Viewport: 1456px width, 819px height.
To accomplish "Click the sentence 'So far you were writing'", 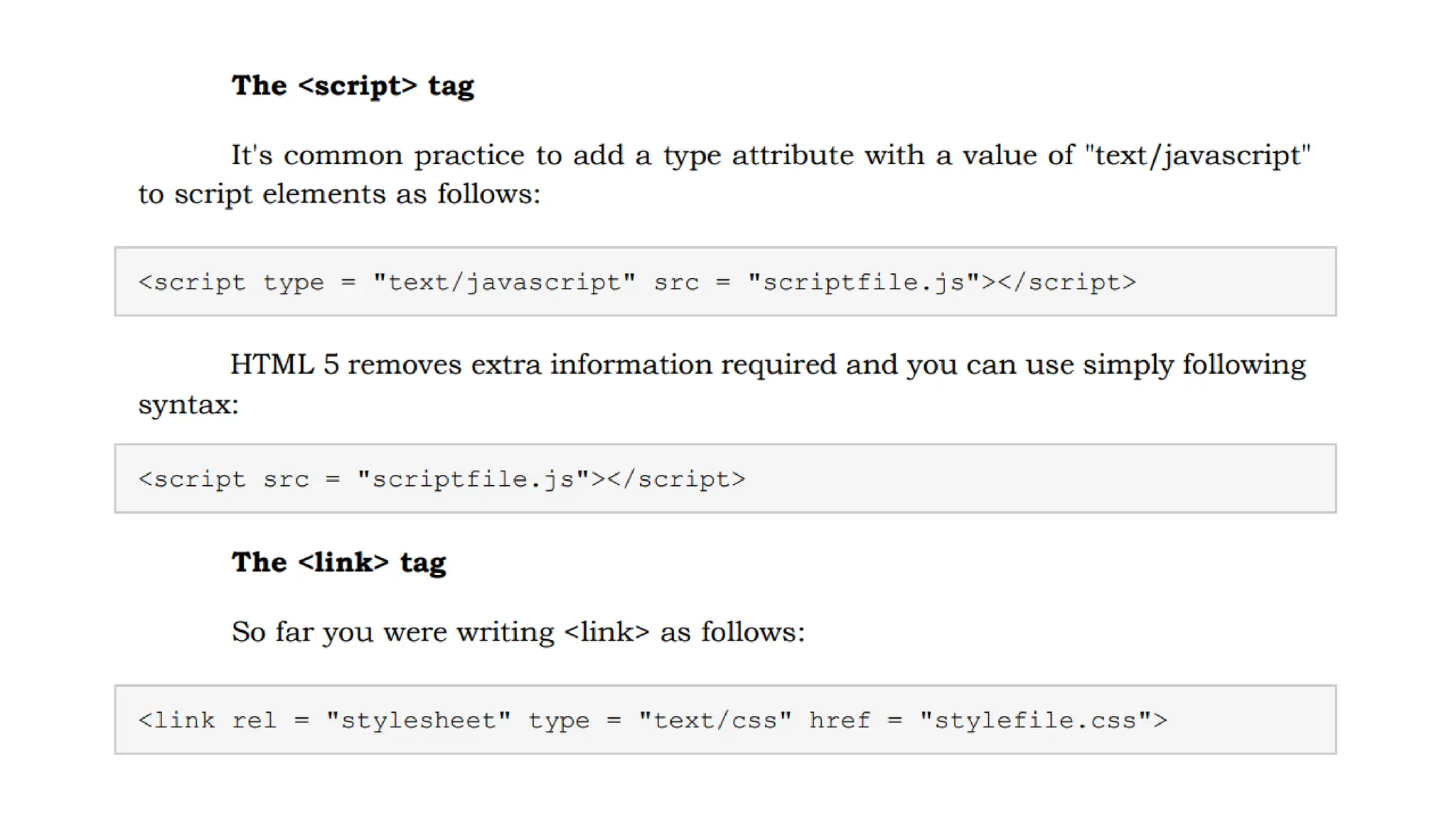I will 392,632.
